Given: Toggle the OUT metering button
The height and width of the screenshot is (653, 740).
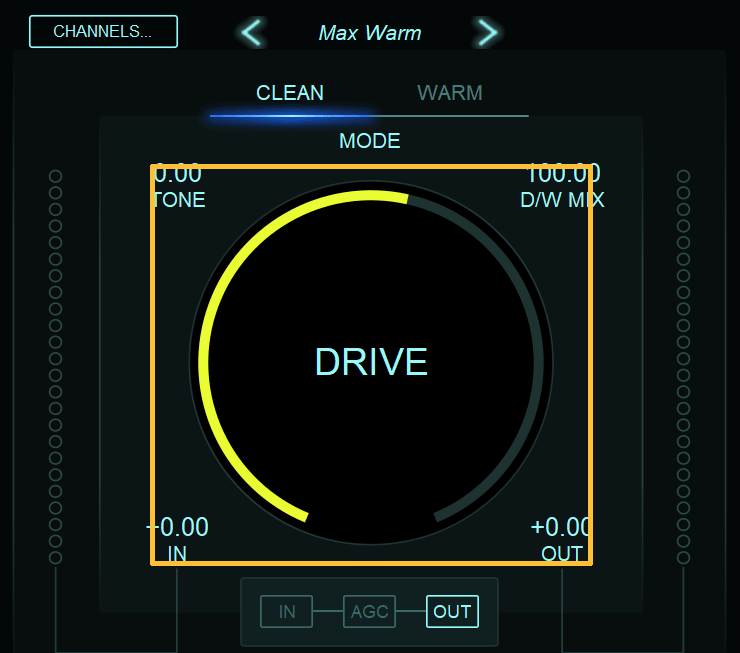Looking at the screenshot, I should click(452, 611).
